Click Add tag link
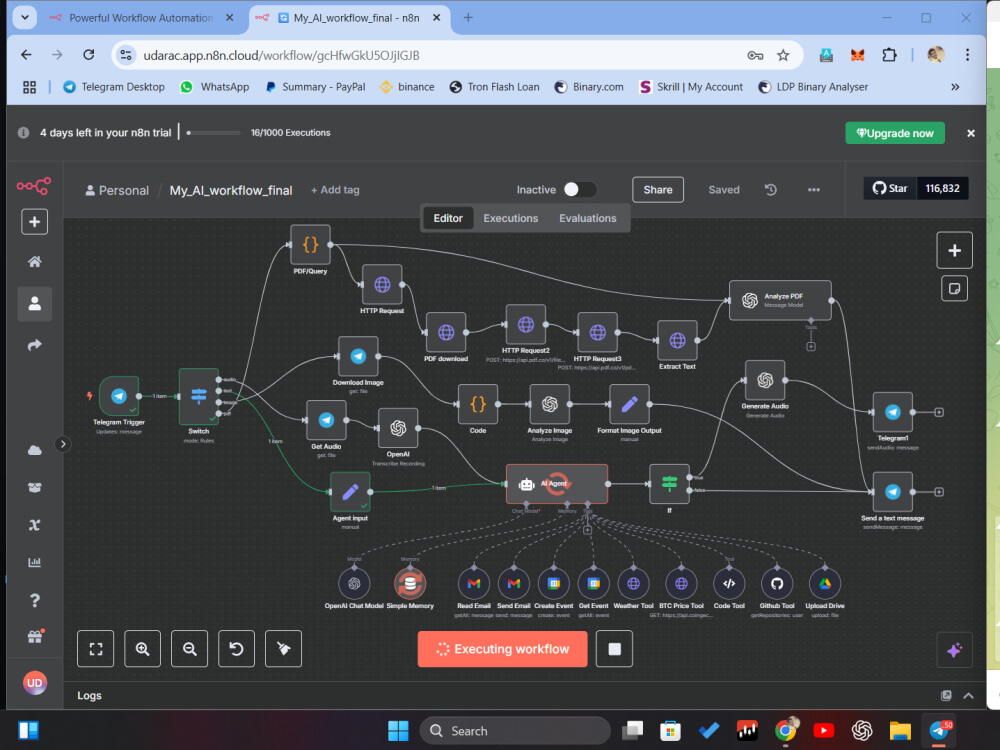Screen dimensions: 1000x750 click(x=335, y=190)
